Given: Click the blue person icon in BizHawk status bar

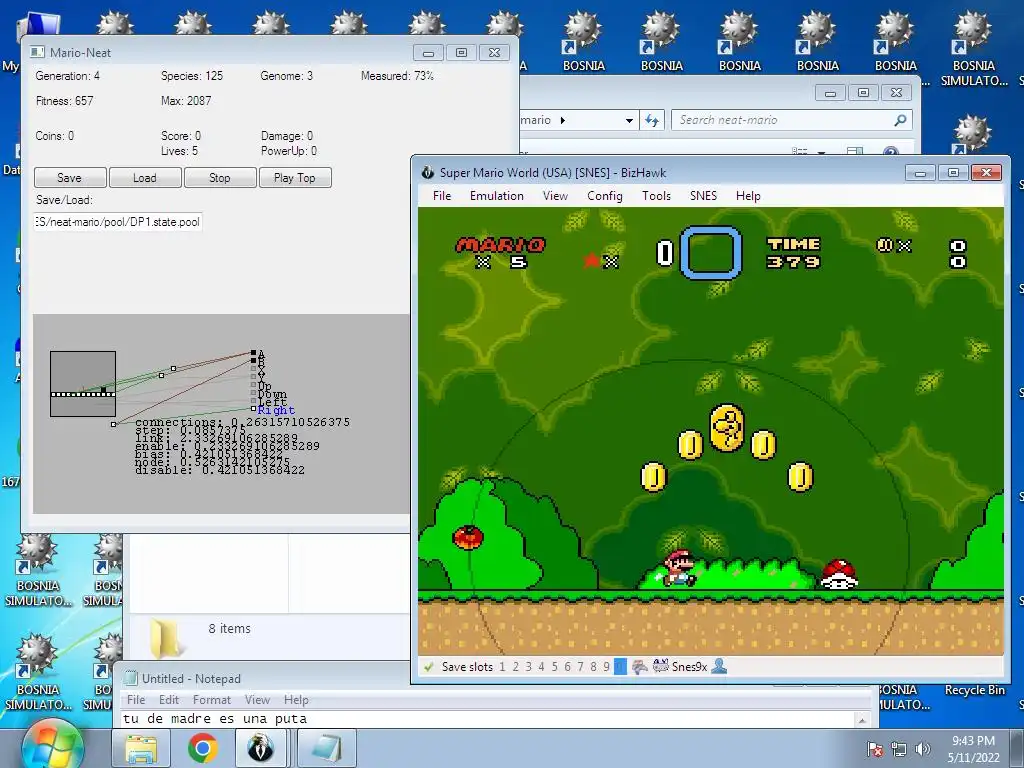Looking at the screenshot, I should tap(719, 667).
